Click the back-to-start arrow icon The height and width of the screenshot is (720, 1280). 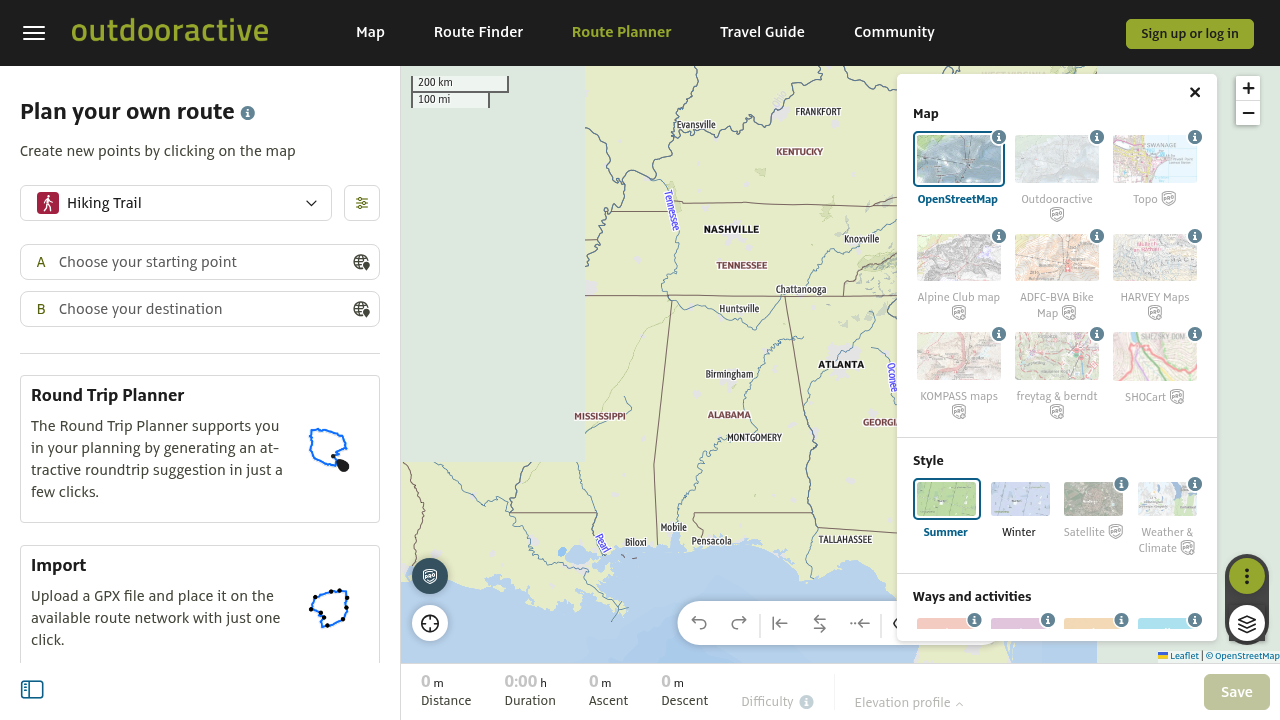[860, 624]
